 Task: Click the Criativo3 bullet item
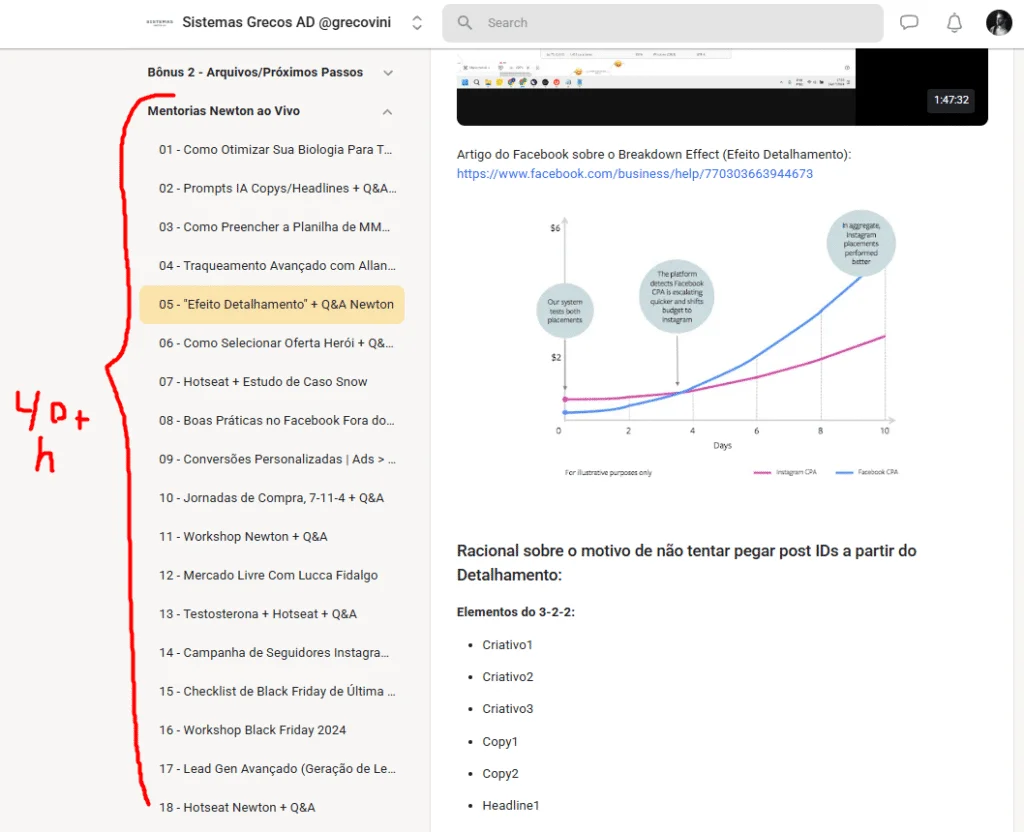[x=507, y=709]
